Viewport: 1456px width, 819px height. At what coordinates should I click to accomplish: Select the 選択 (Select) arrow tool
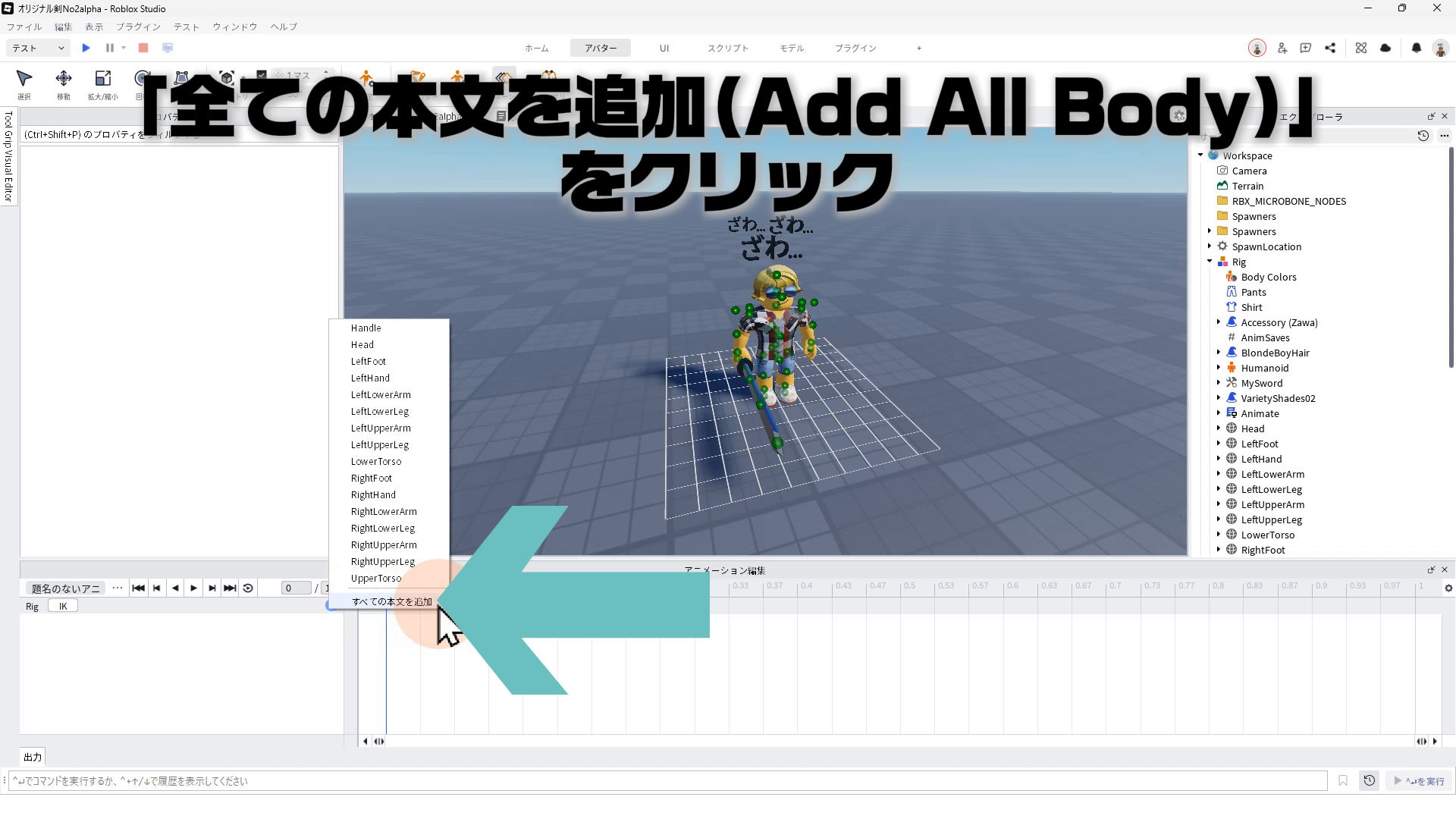point(24,79)
